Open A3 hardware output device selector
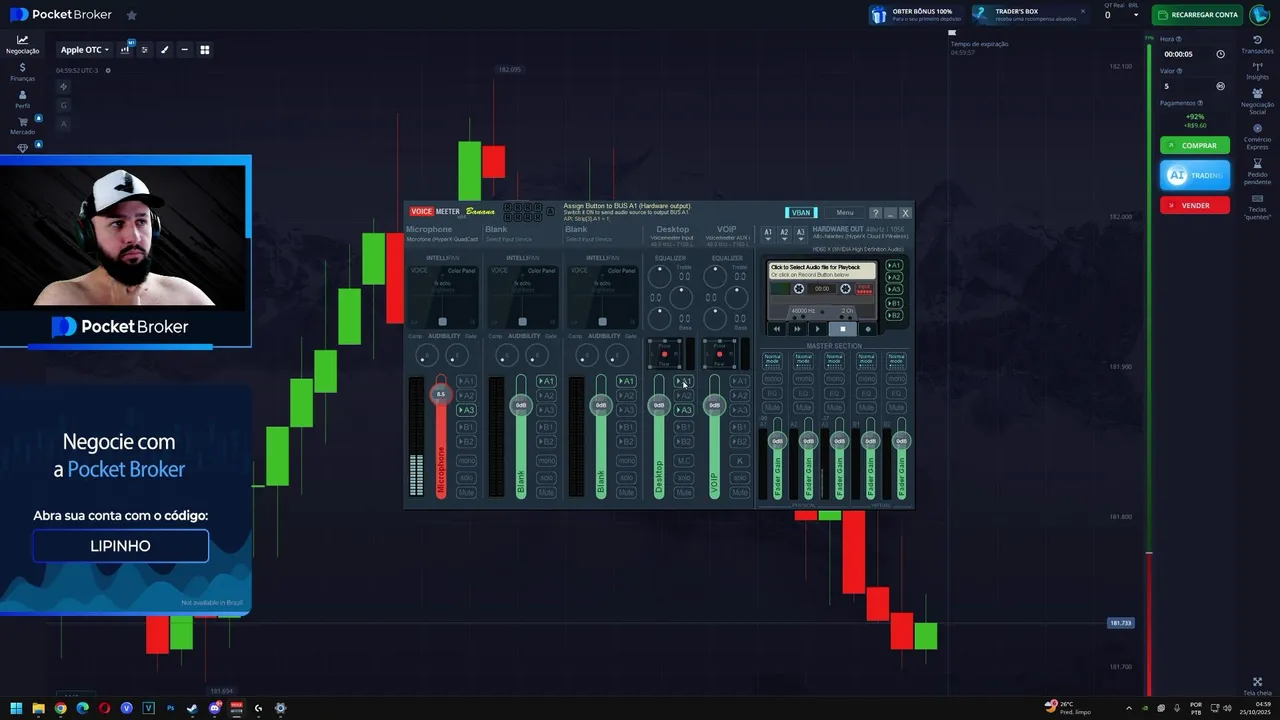 click(x=800, y=233)
